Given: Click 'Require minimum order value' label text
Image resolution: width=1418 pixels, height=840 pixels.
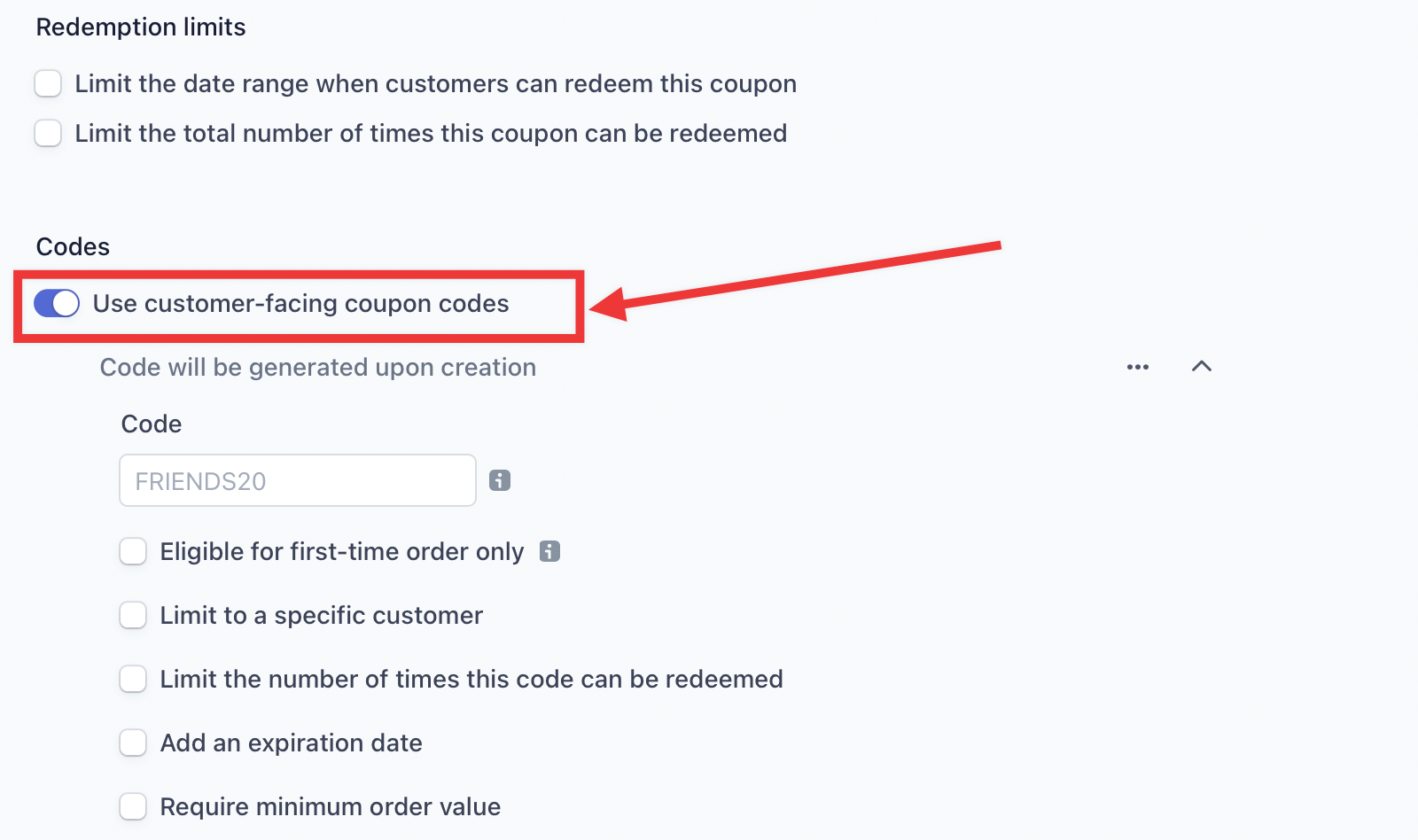Looking at the screenshot, I should tap(330, 806).
